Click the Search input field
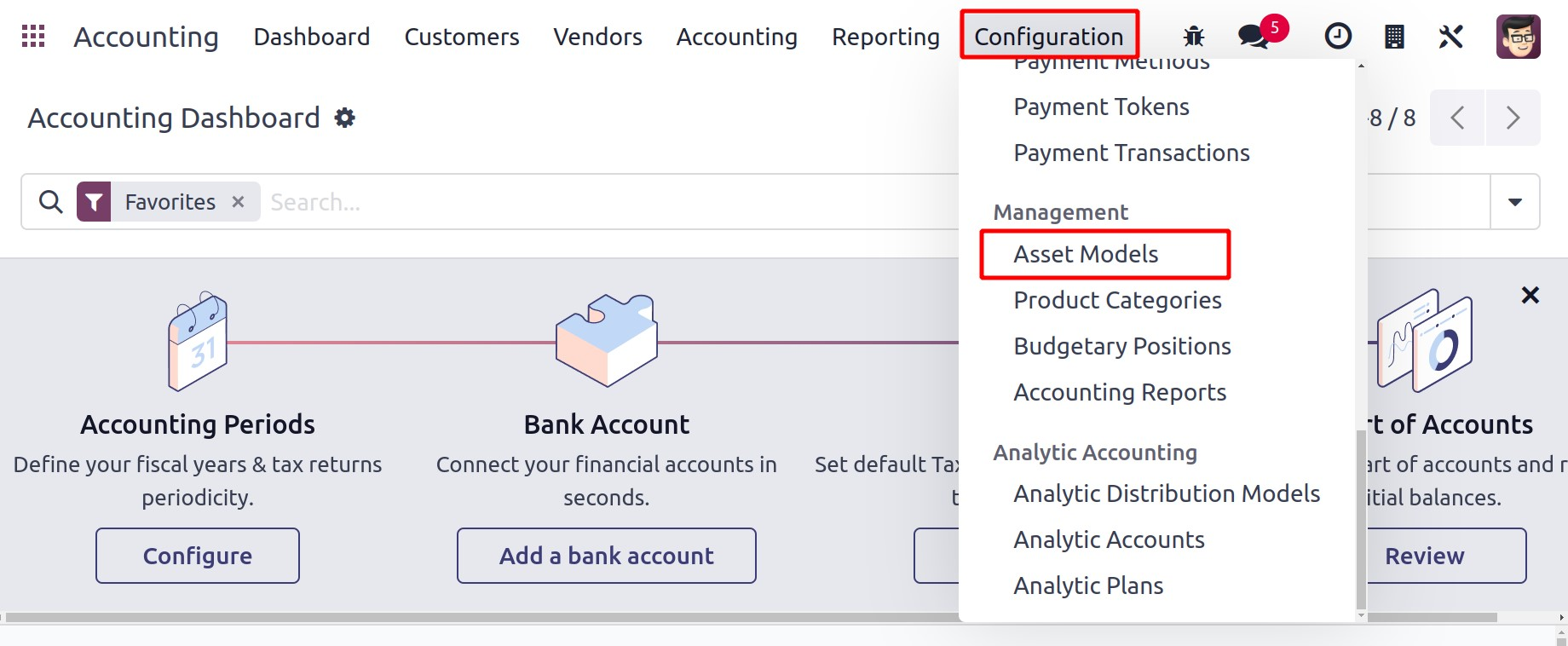The image size is (1568, 646). pyautogui.click(x=597, y=202)
